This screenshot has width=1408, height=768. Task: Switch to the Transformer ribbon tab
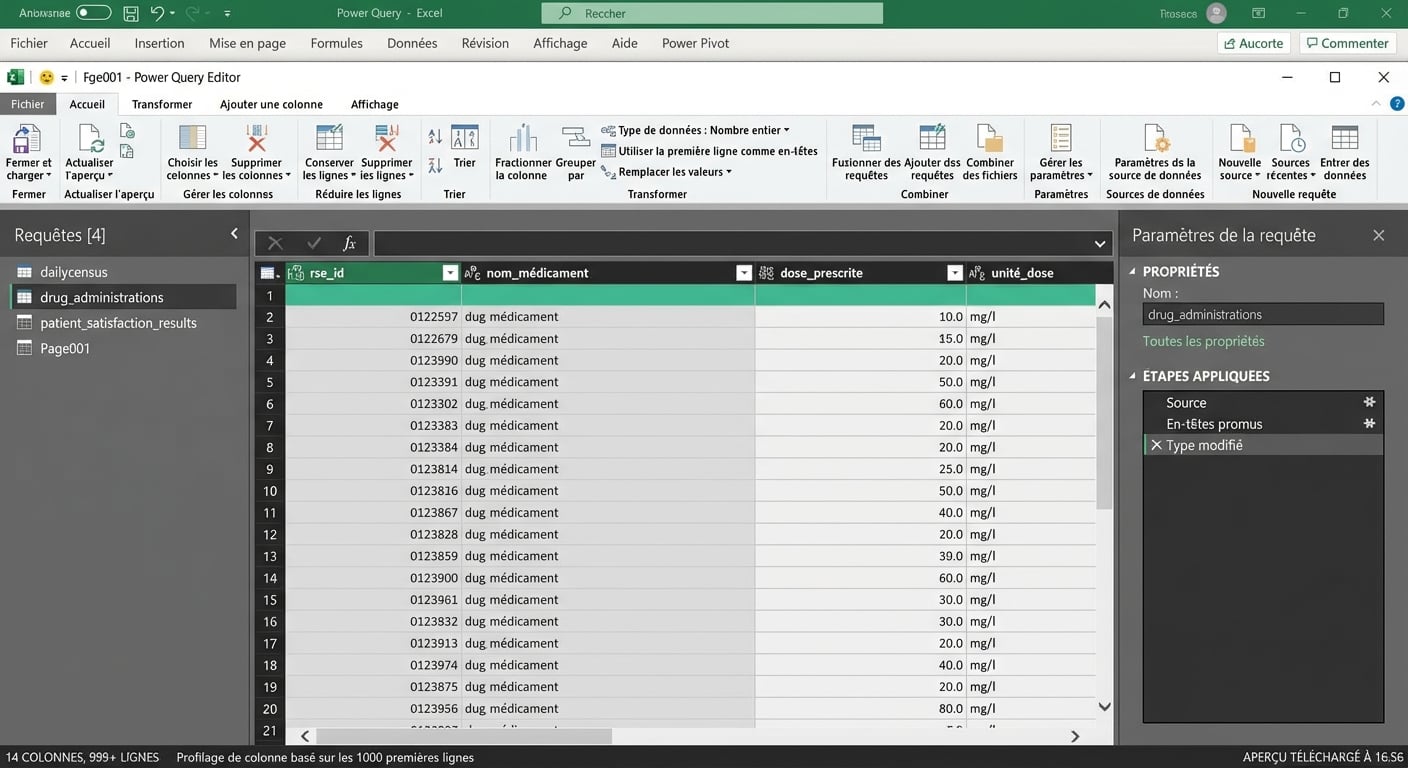(x=161, y=103)
